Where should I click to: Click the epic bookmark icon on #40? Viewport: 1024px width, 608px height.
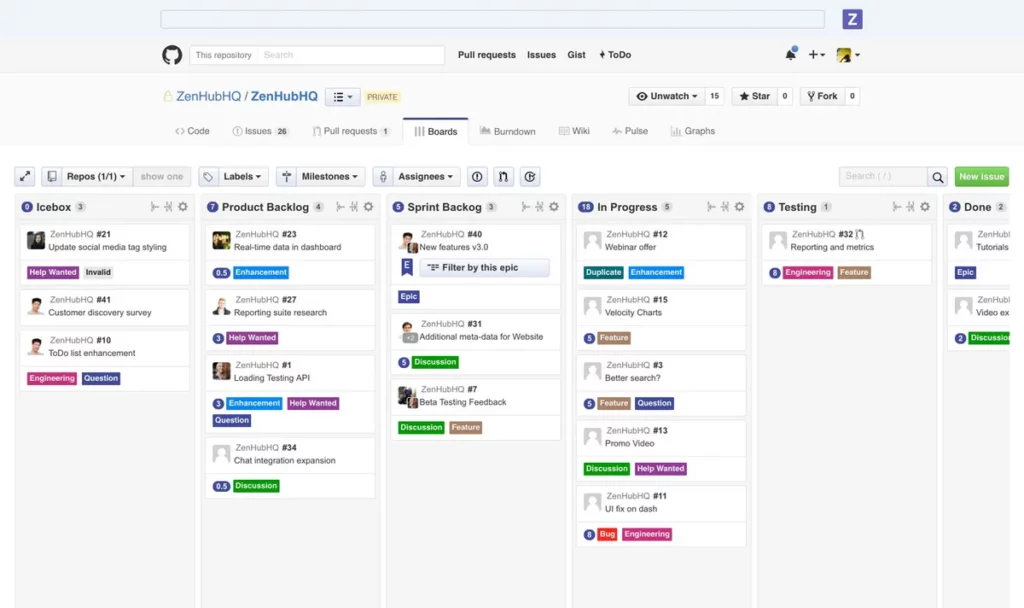(x=407, y=267)
